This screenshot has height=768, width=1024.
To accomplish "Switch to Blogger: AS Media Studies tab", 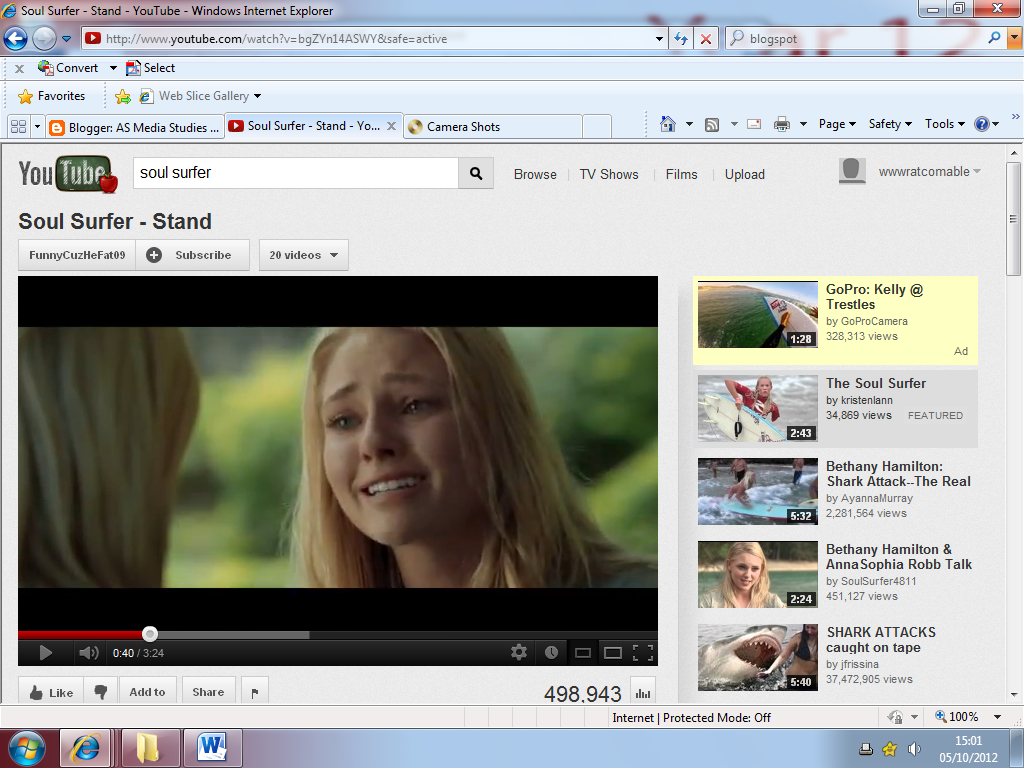I will point(135,127).
